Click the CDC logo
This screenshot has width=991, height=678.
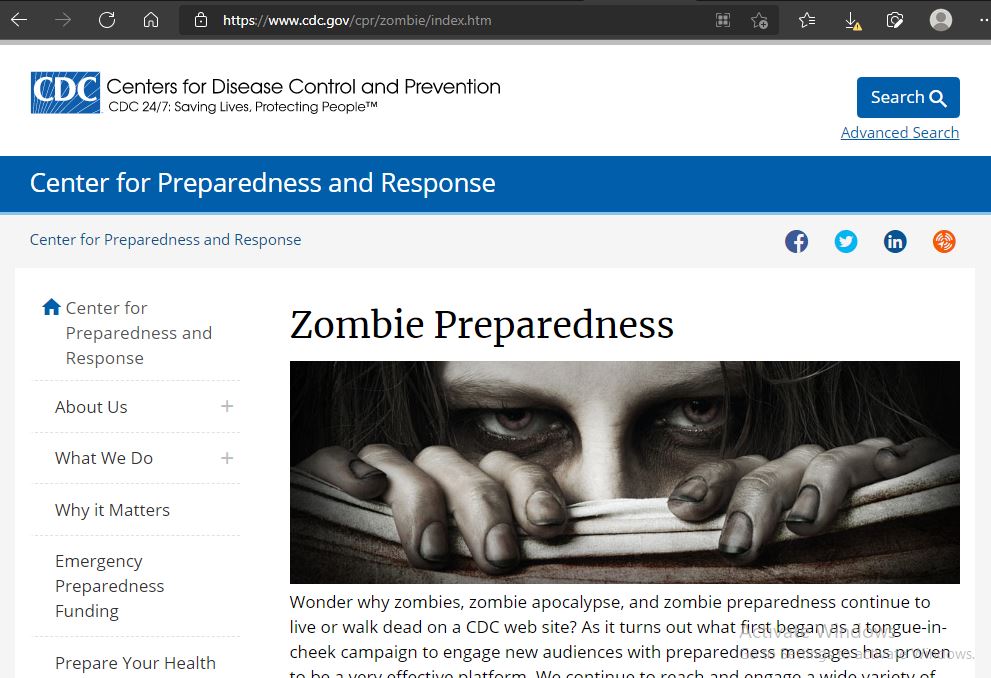pyautogui.click(x=65, y=93)
